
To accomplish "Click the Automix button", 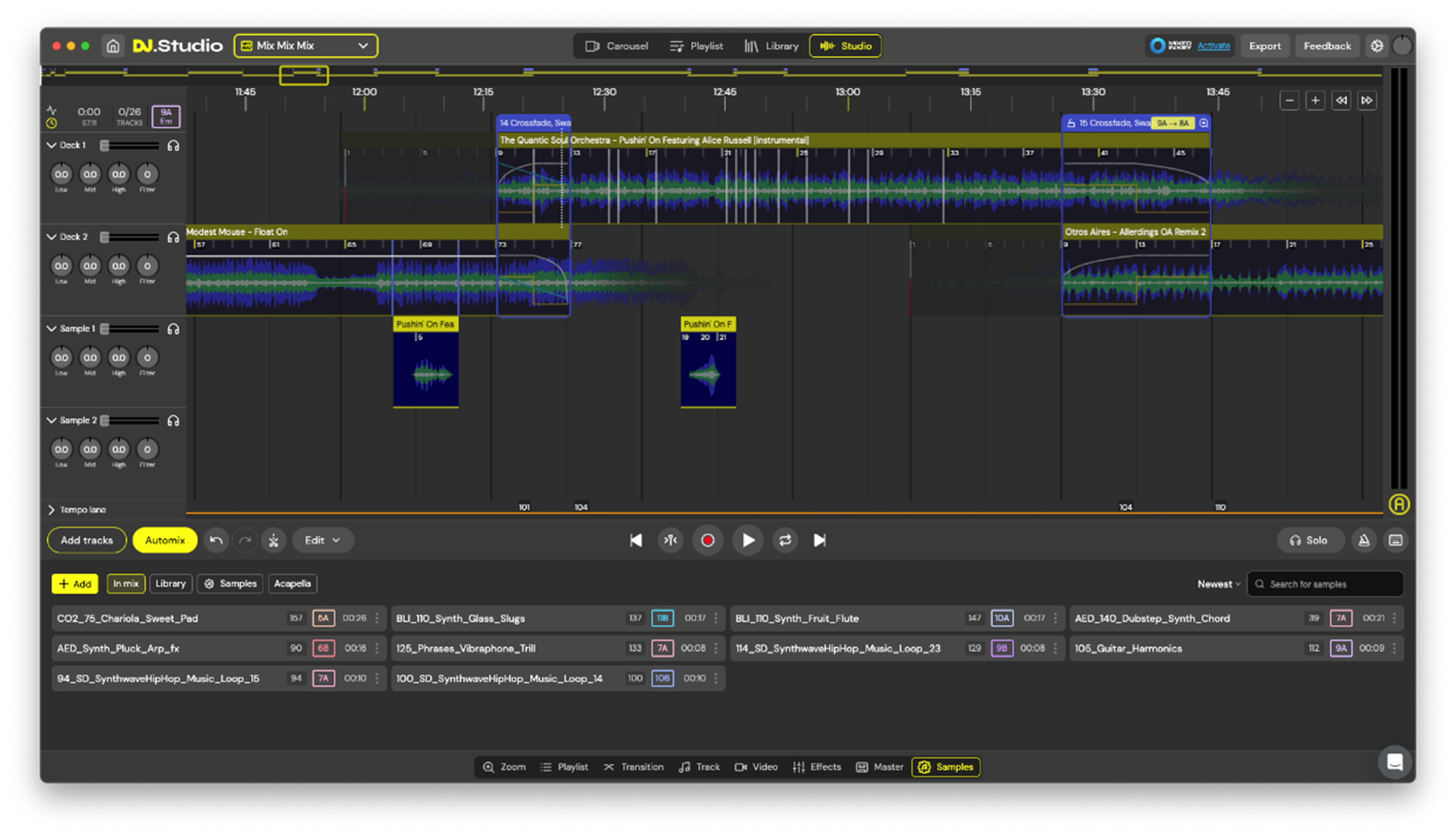I will 165,540.
